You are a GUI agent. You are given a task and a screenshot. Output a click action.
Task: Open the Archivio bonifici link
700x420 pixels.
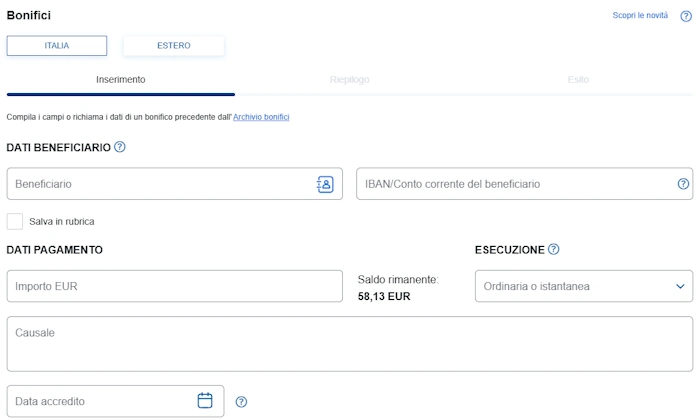coord(261,117)
